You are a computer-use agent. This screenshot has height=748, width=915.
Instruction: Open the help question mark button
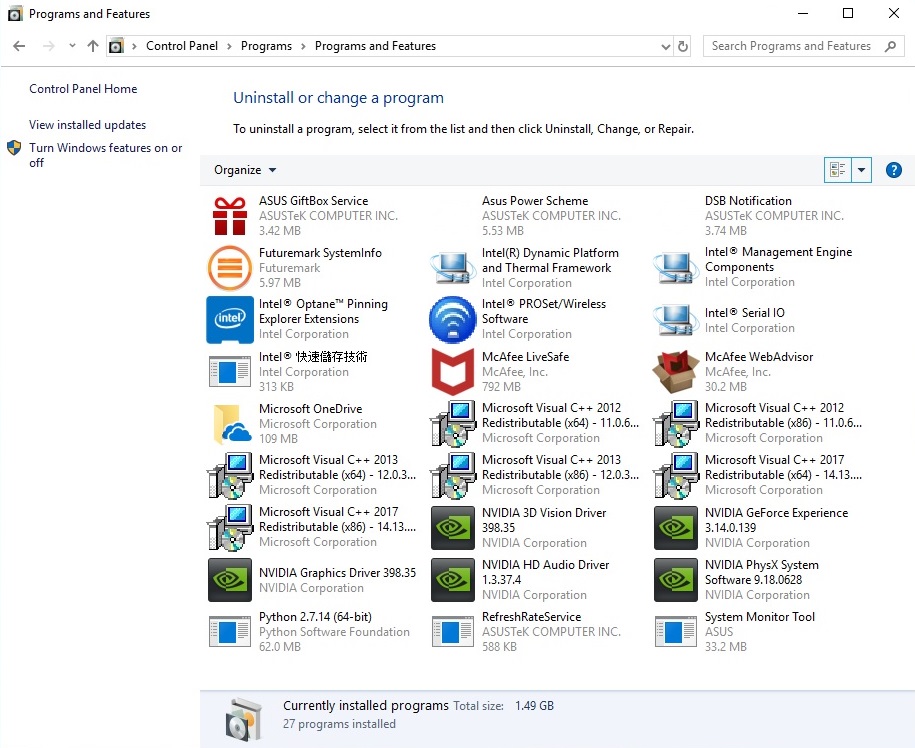(893, 170)
